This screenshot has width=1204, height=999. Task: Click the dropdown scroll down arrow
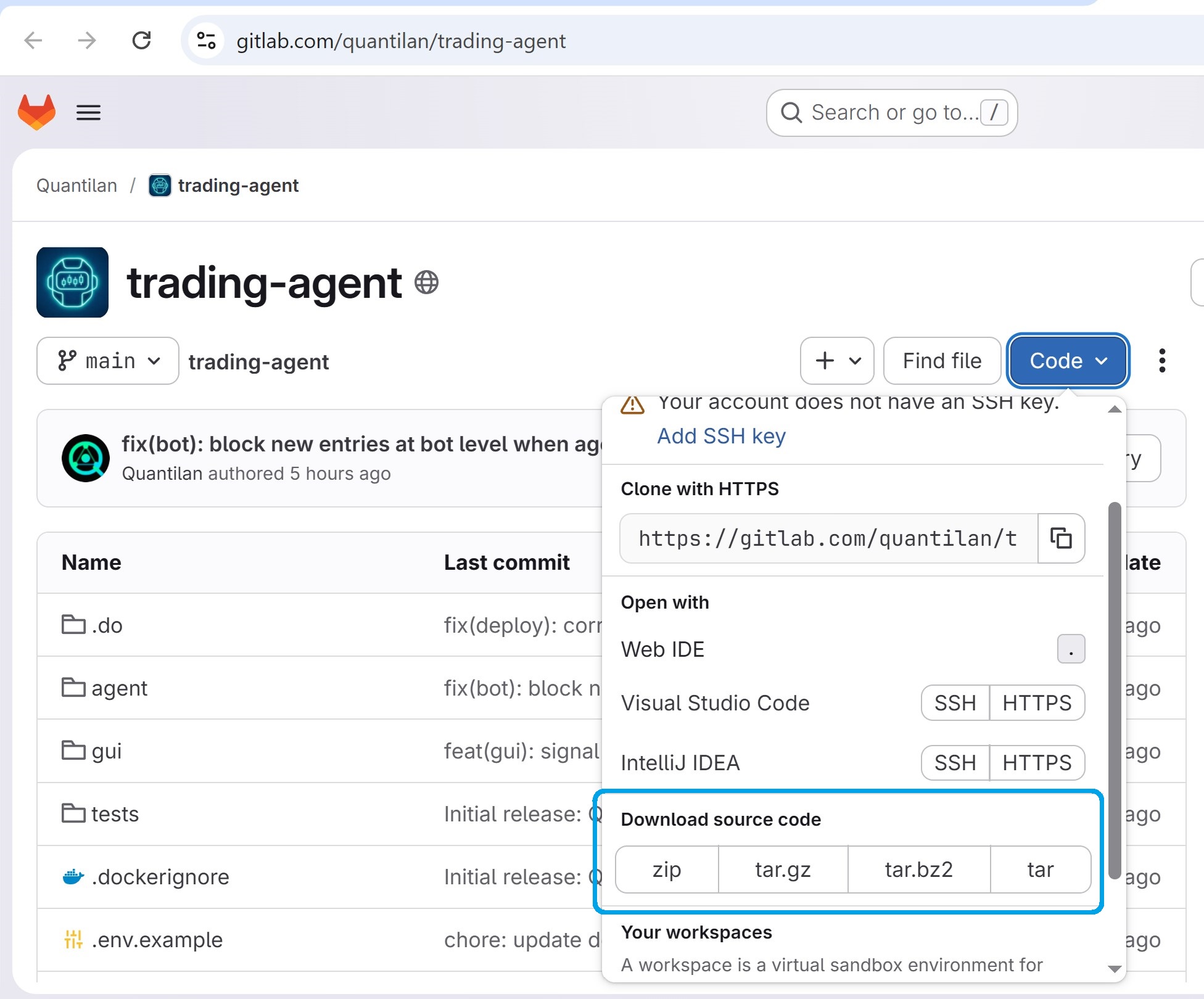tap(1114, 969)
